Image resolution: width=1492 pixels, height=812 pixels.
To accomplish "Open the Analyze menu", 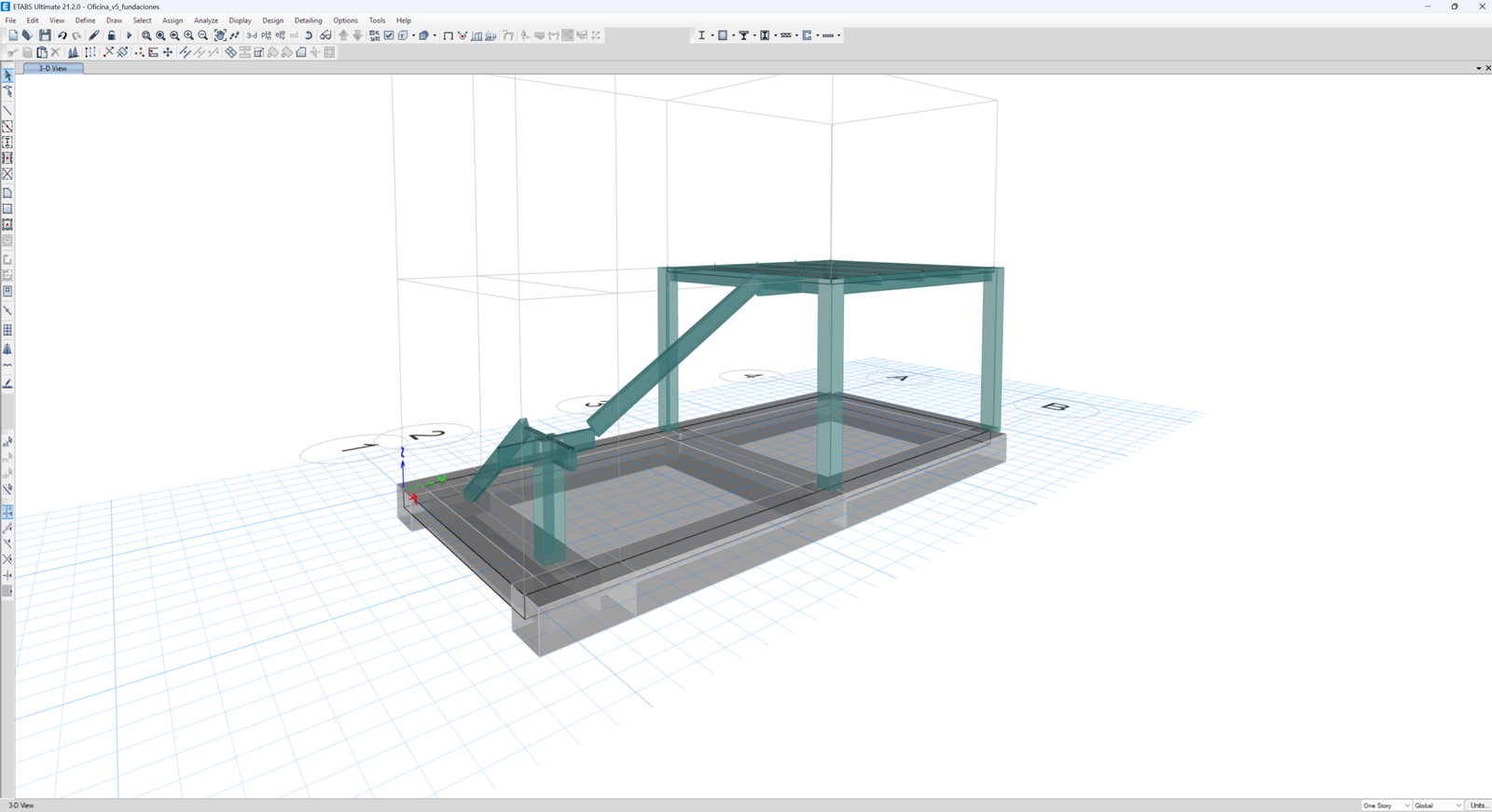I will [206, 21].
